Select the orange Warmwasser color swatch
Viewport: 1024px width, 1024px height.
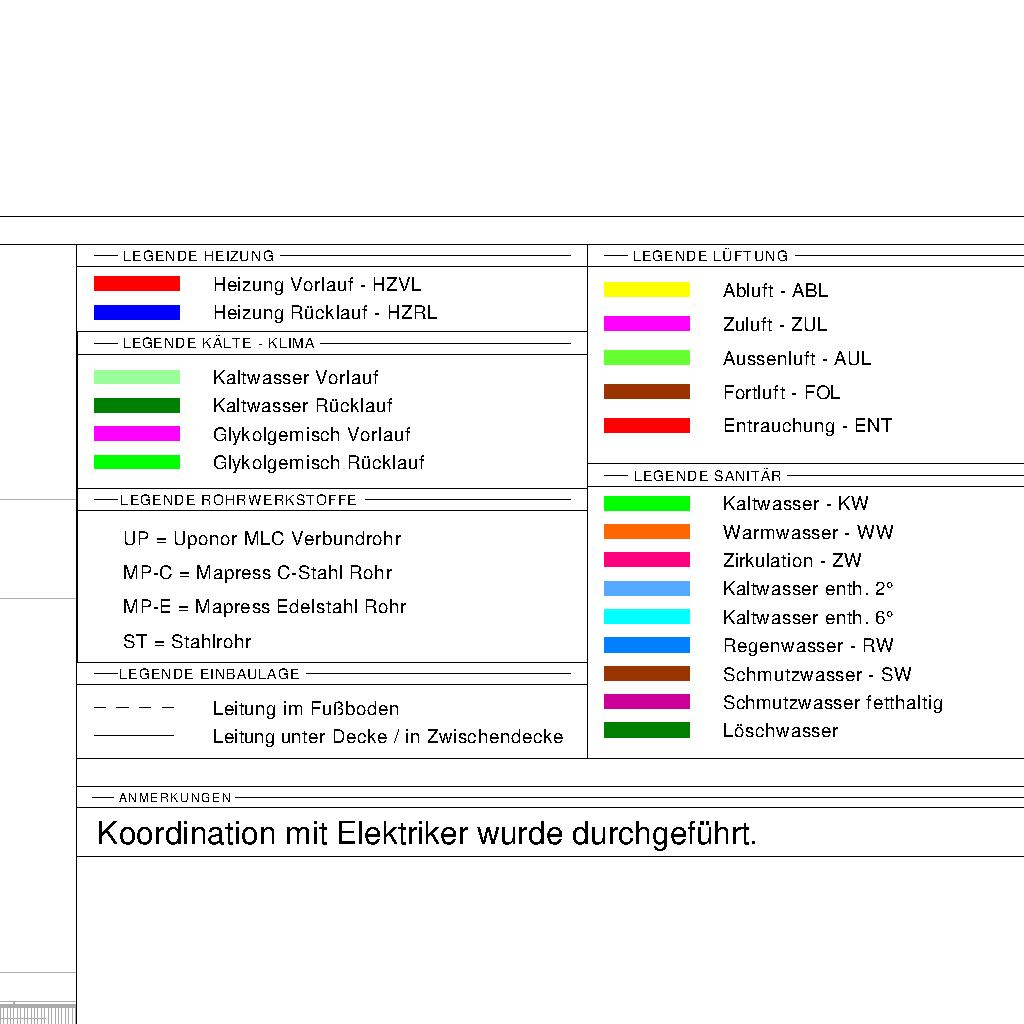[646, 532]
